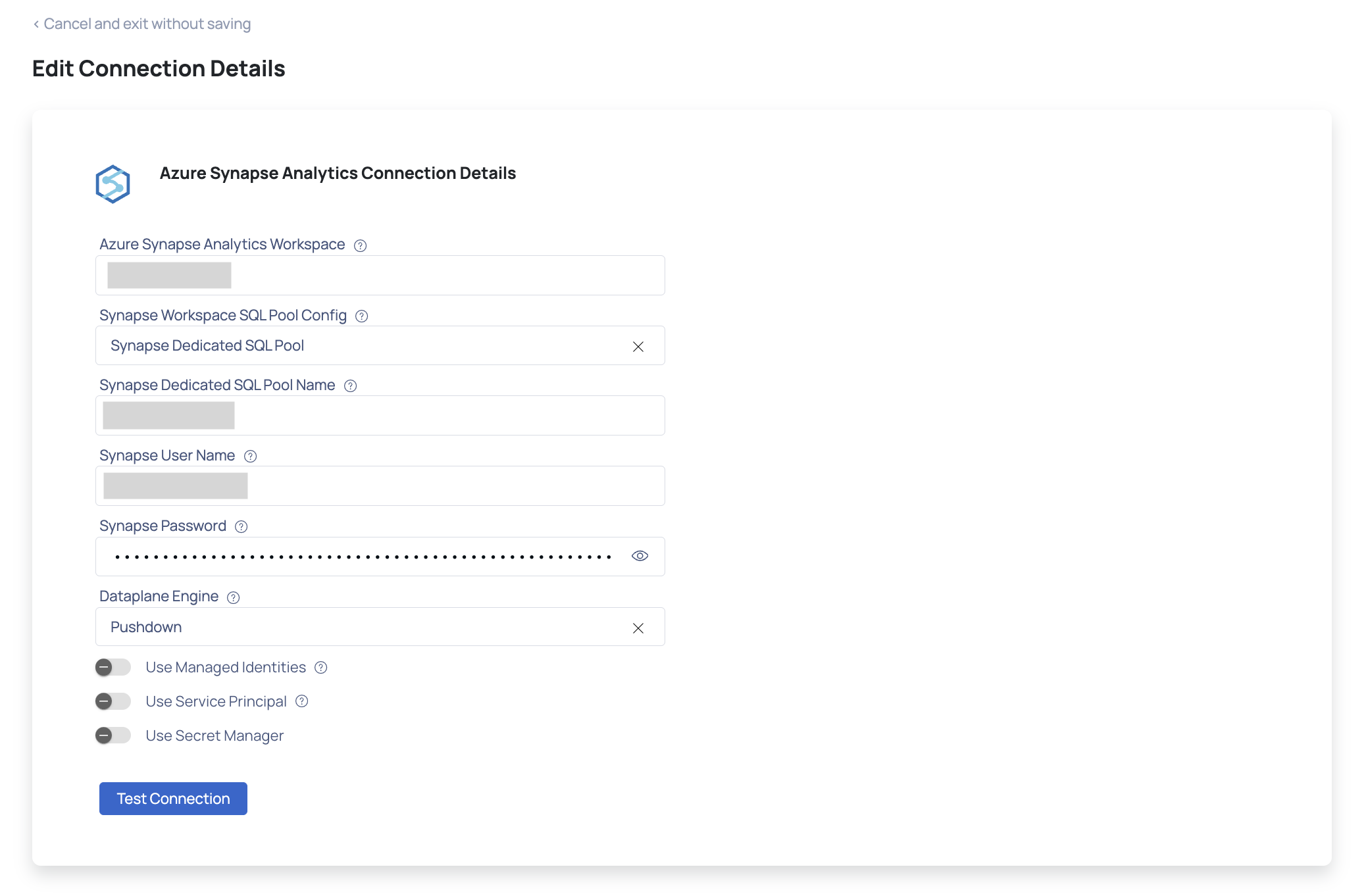Clear the Pushdown engine selection

tap(638, 628)
